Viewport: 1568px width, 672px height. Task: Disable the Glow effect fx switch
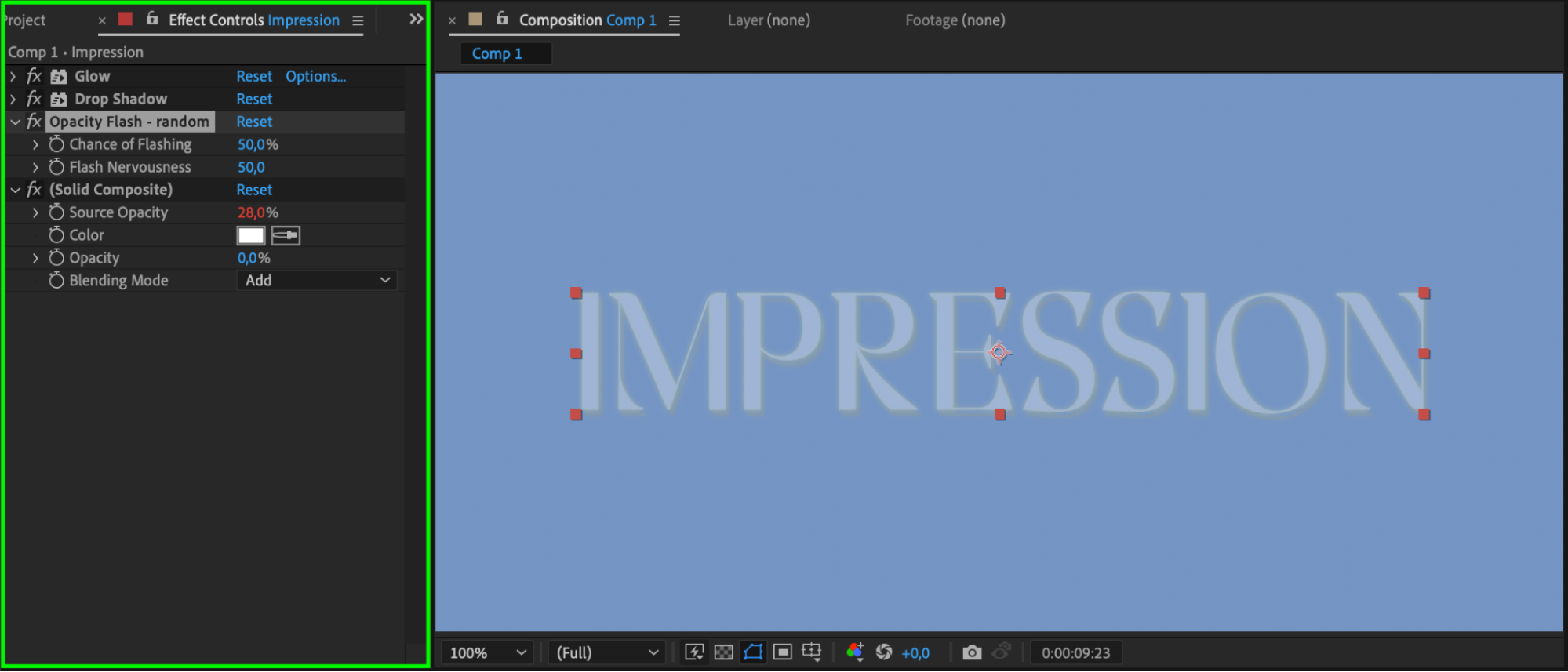click(x=34, y=76)
